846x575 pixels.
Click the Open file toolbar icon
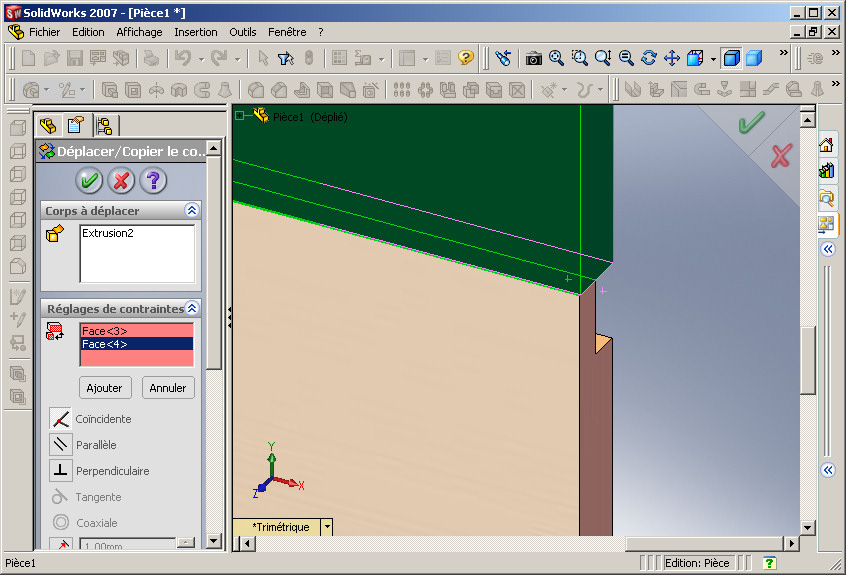51,58
